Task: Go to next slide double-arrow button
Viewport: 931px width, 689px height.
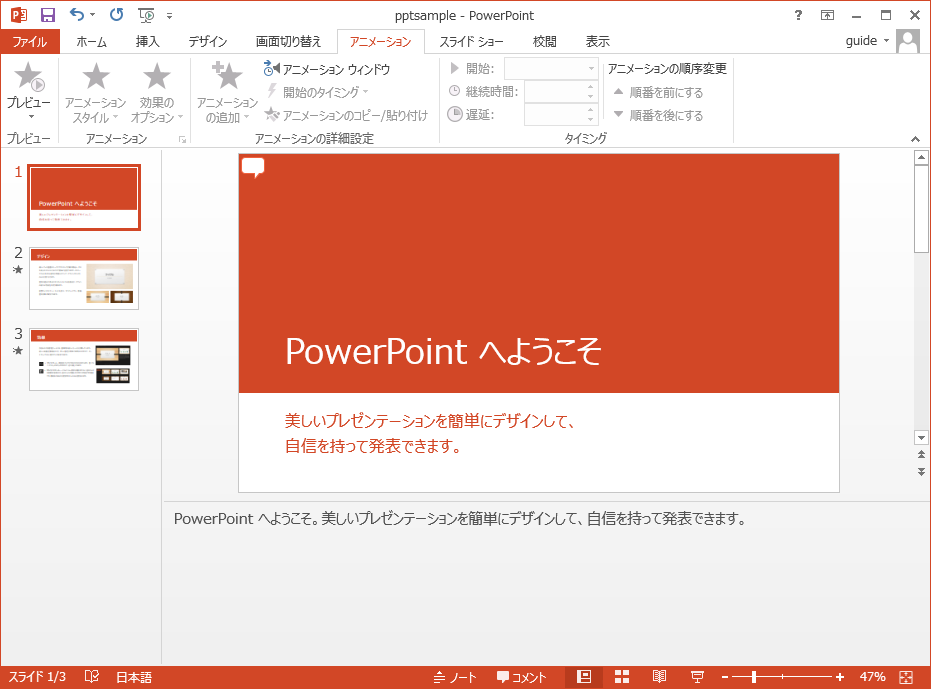Action: [x=921, y=472]
